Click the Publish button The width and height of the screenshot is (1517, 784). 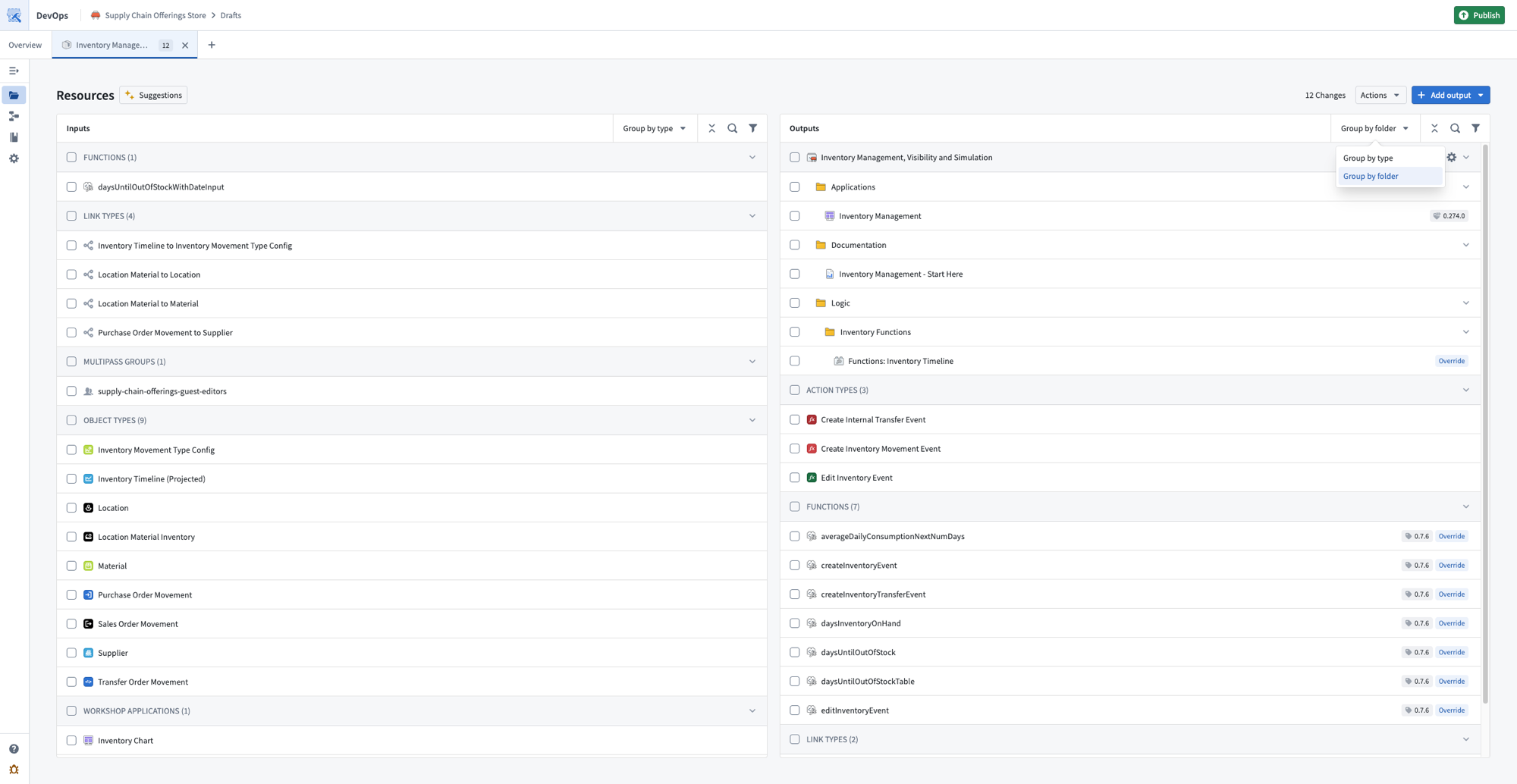pyautogui.click(x=1478, y=15)
